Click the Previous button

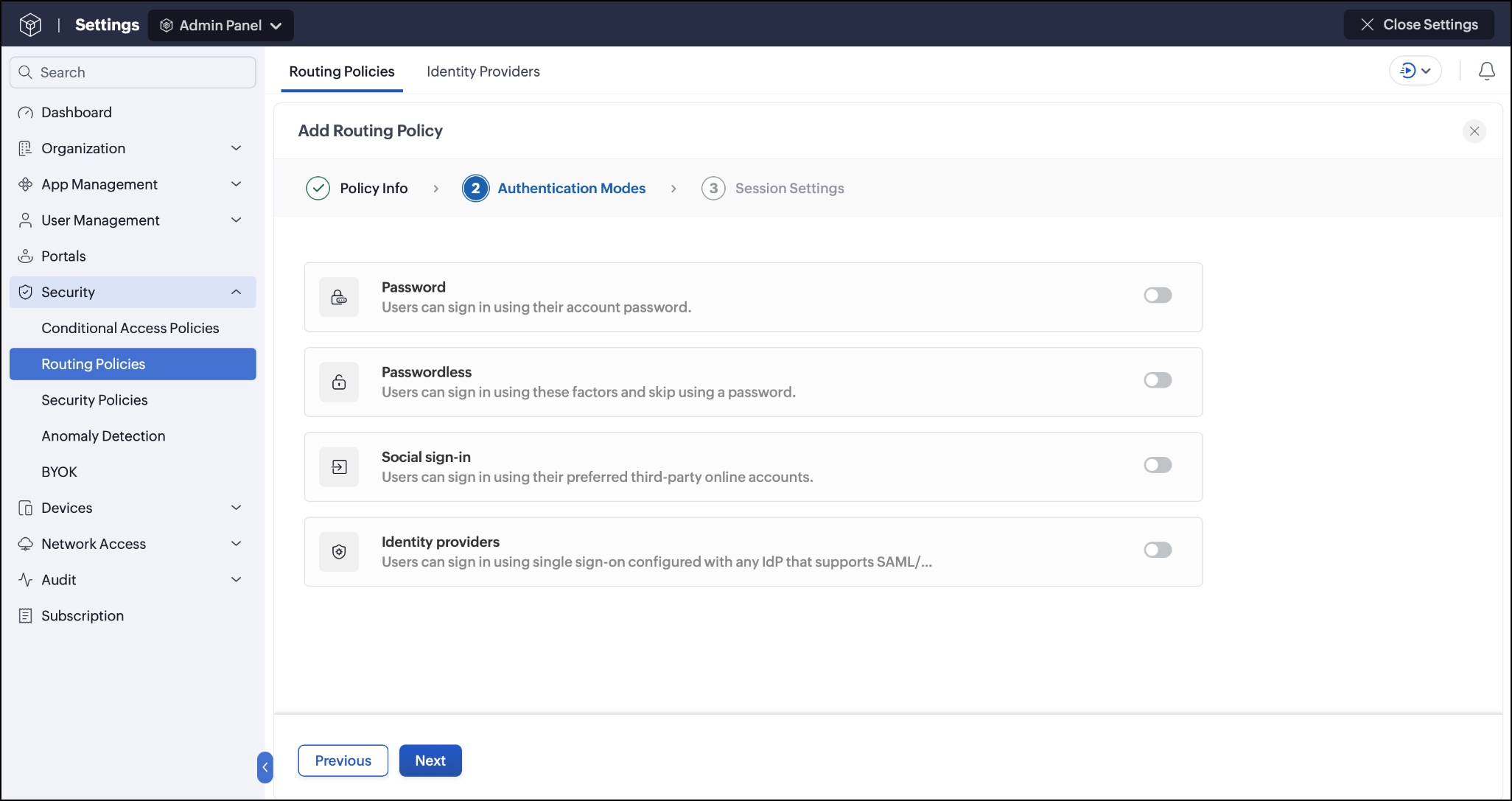tap(343, 760)
